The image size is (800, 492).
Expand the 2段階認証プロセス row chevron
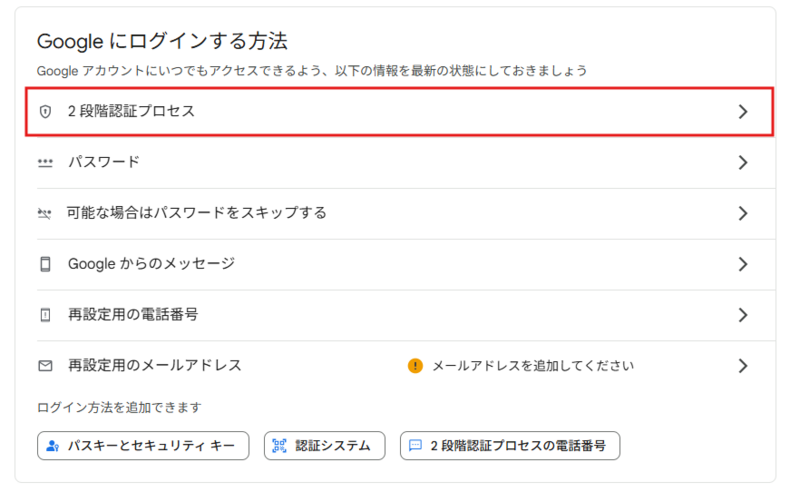click(x=743, y=111)
